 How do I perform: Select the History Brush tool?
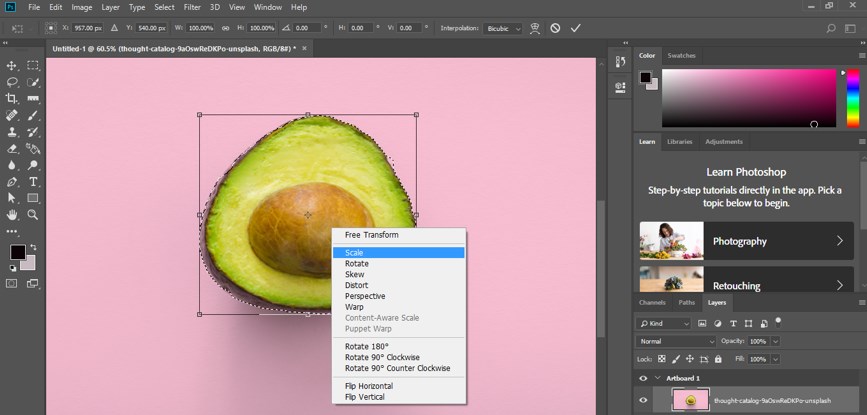[x=33, y=132]
